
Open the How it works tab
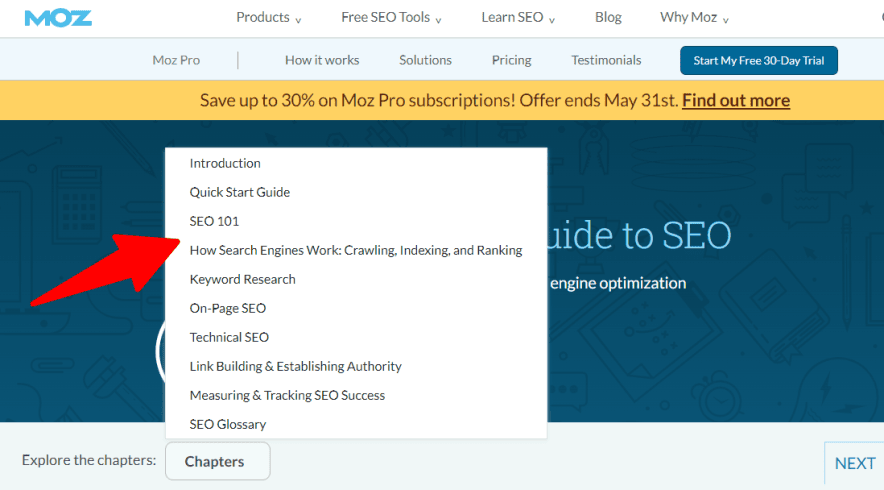322,60
